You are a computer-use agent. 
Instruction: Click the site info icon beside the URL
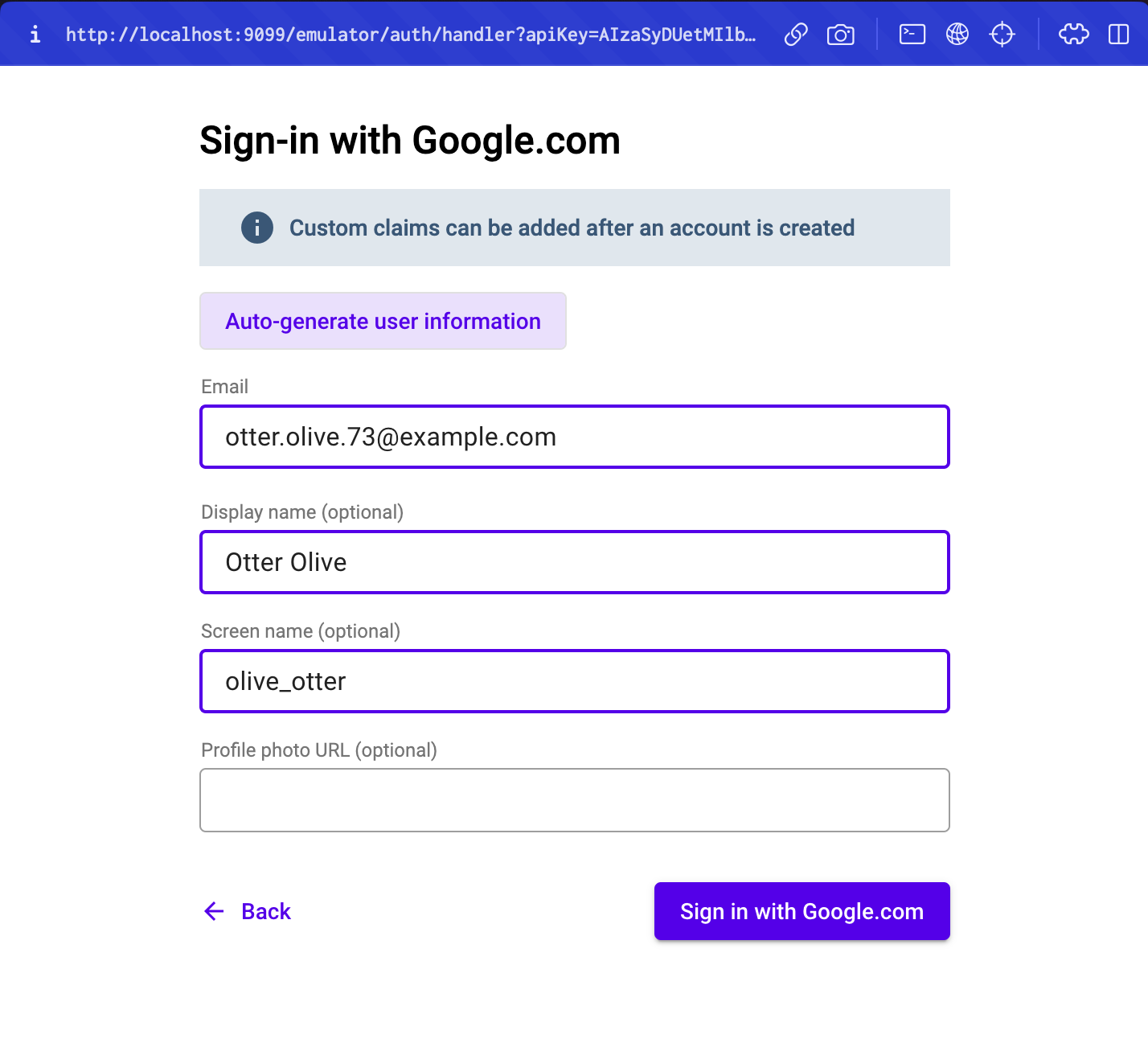(35, 35)
